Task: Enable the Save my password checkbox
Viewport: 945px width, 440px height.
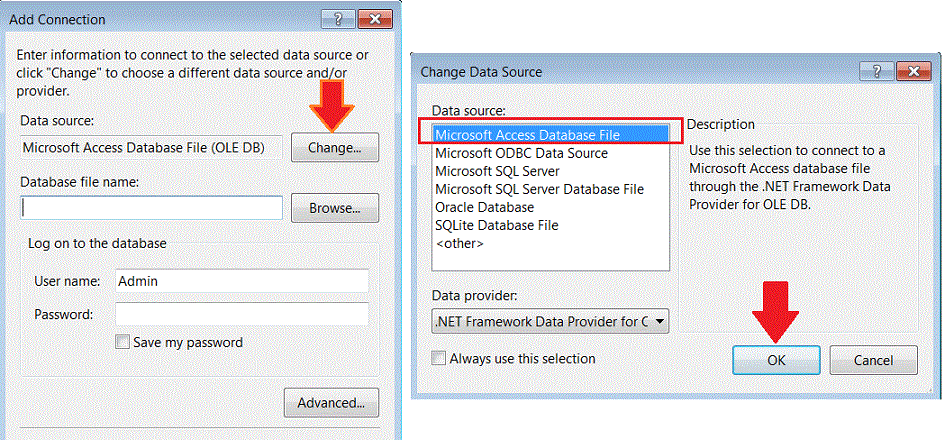Action: 122,342
